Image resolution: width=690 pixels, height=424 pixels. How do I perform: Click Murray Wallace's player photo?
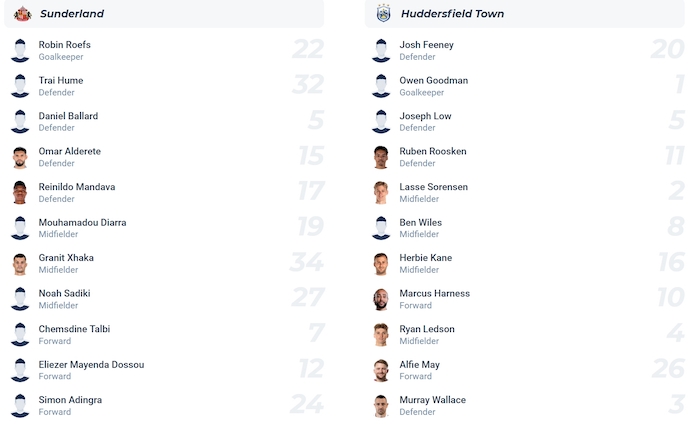click(x=381, y=406)
